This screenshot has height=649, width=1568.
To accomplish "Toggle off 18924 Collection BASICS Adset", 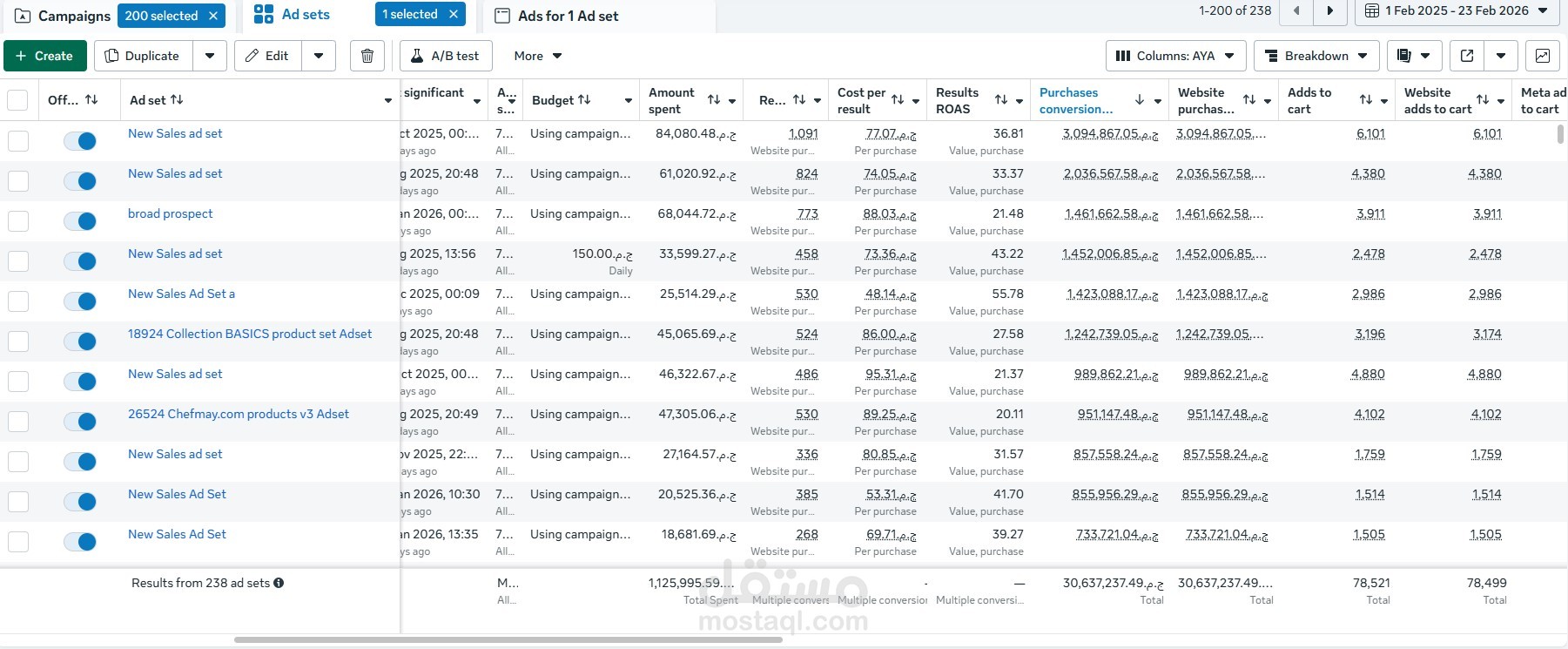I will tap(80, 341).
